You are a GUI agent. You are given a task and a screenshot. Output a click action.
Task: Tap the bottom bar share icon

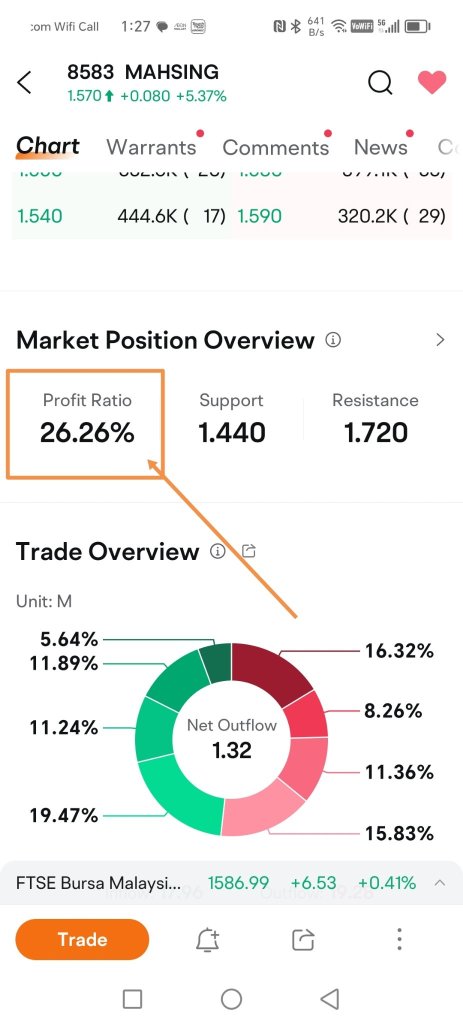303,940
